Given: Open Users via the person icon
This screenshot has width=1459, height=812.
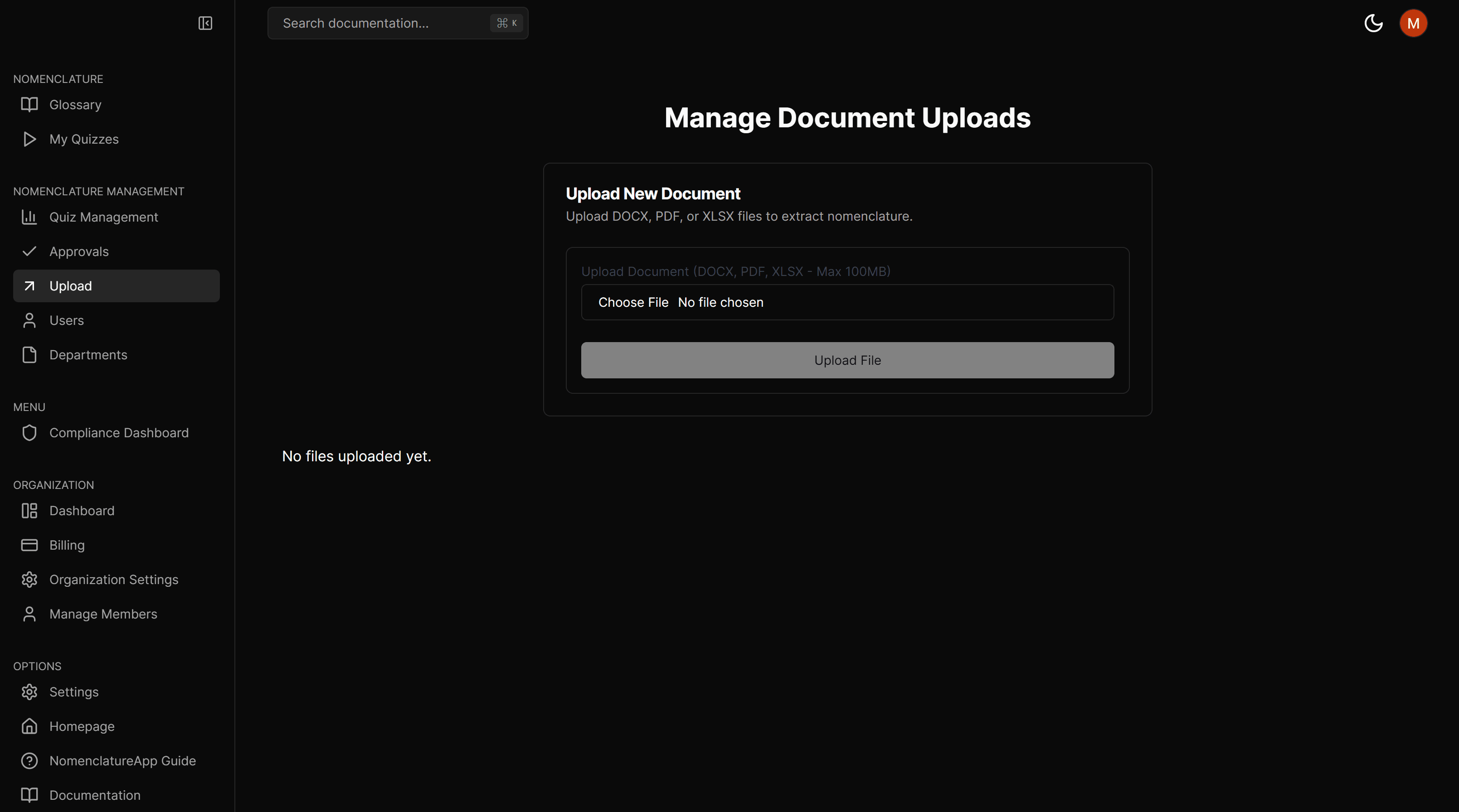Looking at the screenshot, I should click(29, 320).
